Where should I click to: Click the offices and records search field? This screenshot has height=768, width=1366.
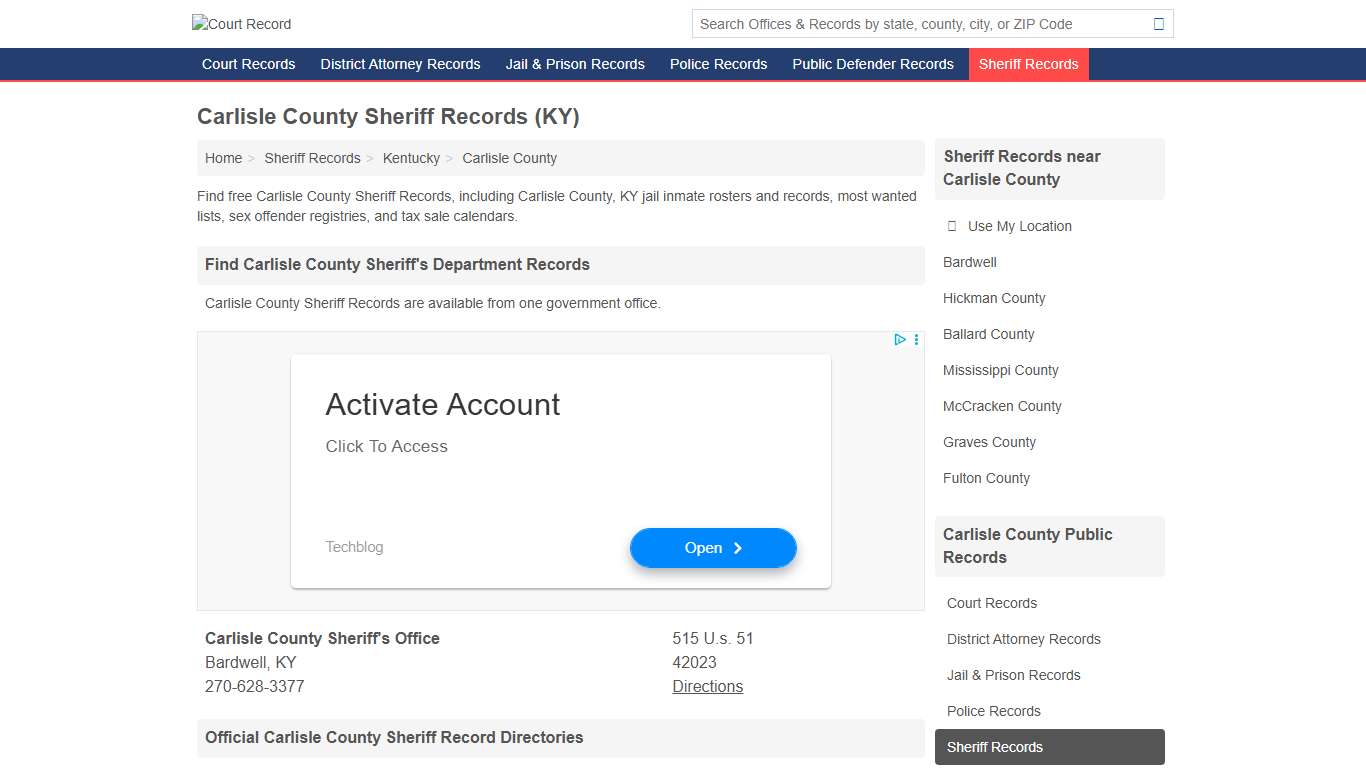click(x=900, y=23)
